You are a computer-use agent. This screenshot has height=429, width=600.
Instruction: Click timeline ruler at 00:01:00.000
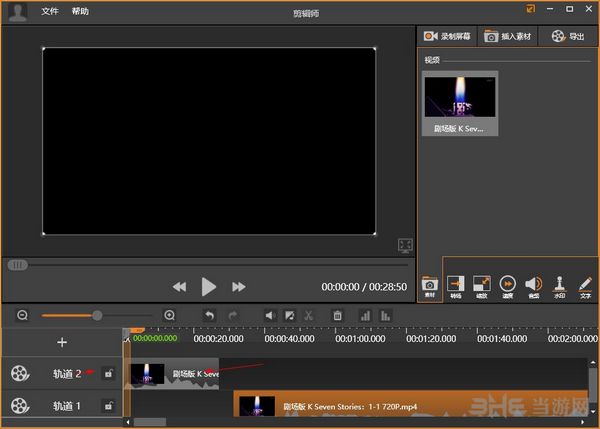(x=360, y=338)
